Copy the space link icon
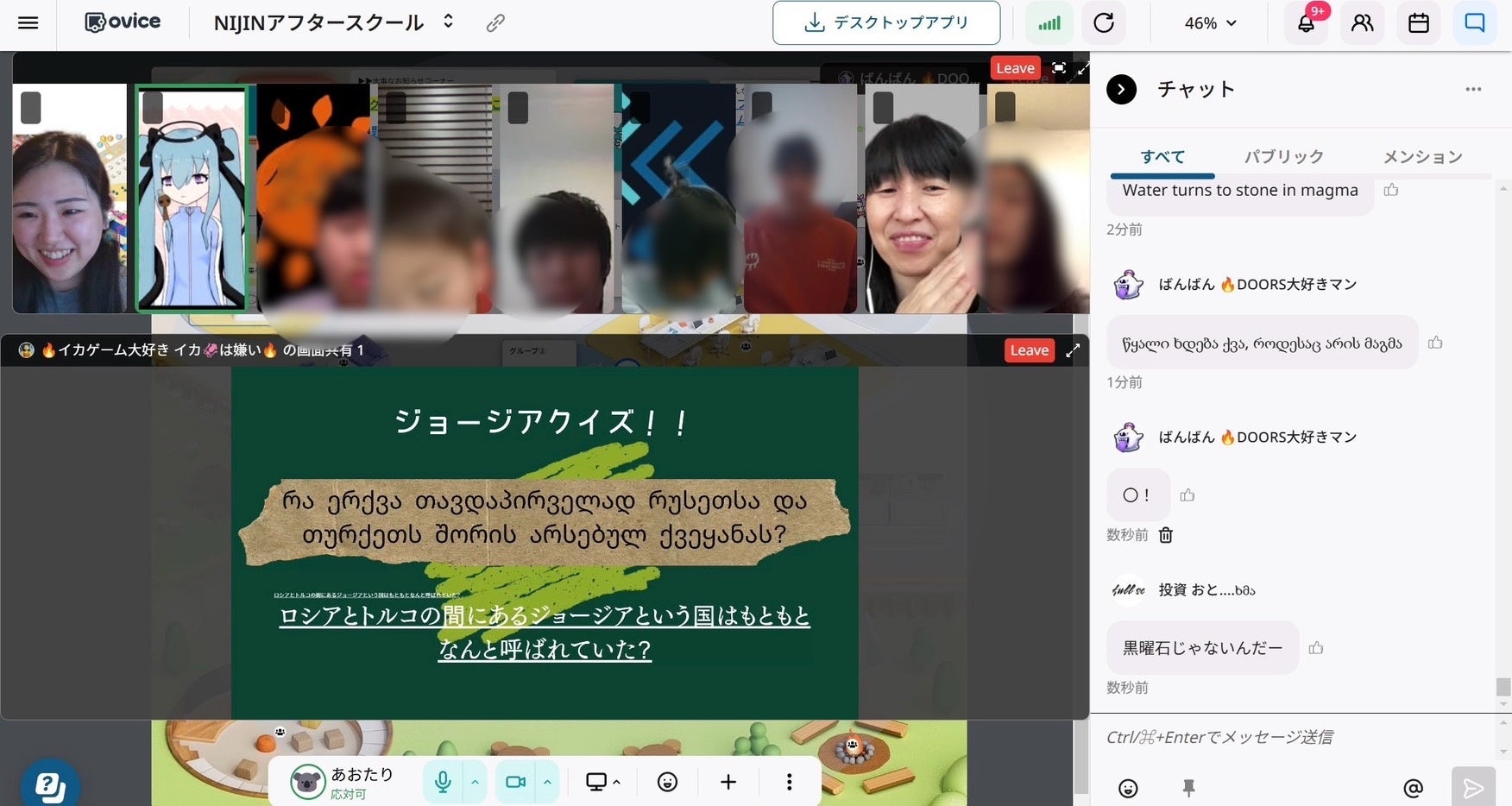The height and width of the screenshot is (806, 1512). 495,22
